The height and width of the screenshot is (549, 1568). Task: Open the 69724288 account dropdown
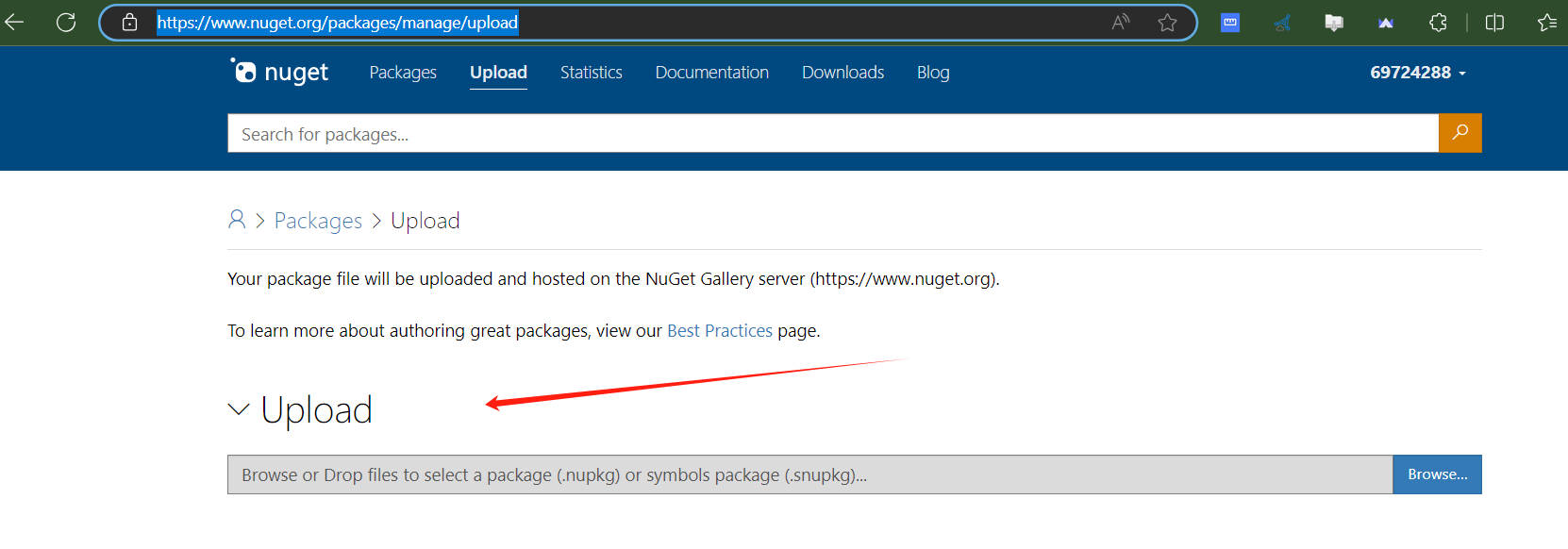pos(1417,73)
